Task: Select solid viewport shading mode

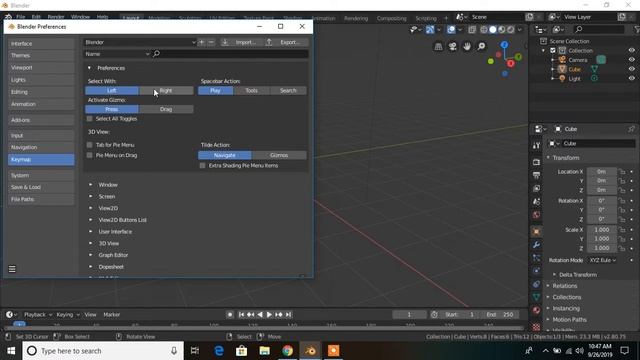Action: (x=493, y=29)
